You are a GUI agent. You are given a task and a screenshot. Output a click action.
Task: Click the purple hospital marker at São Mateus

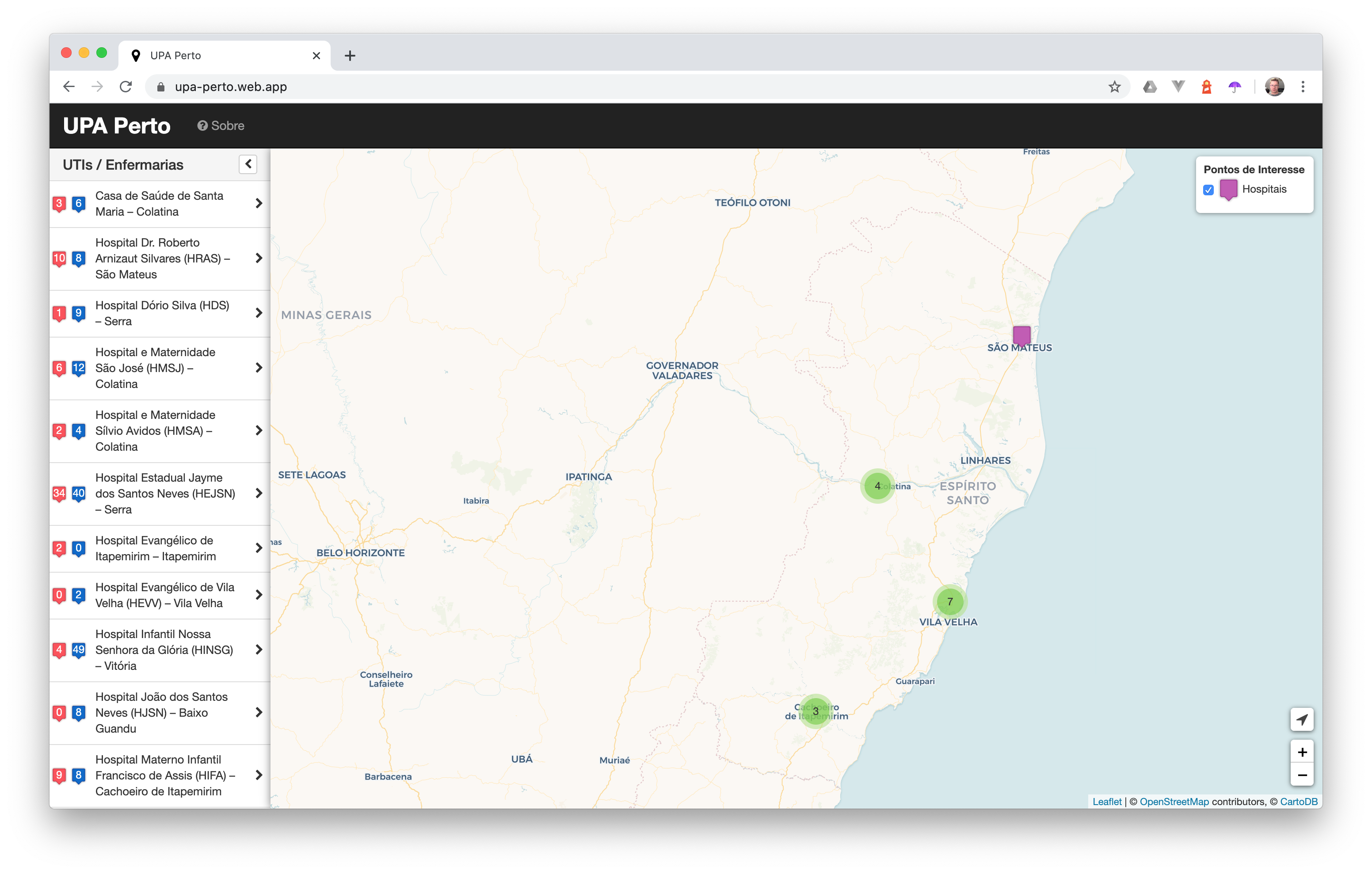coord(1021,335)
